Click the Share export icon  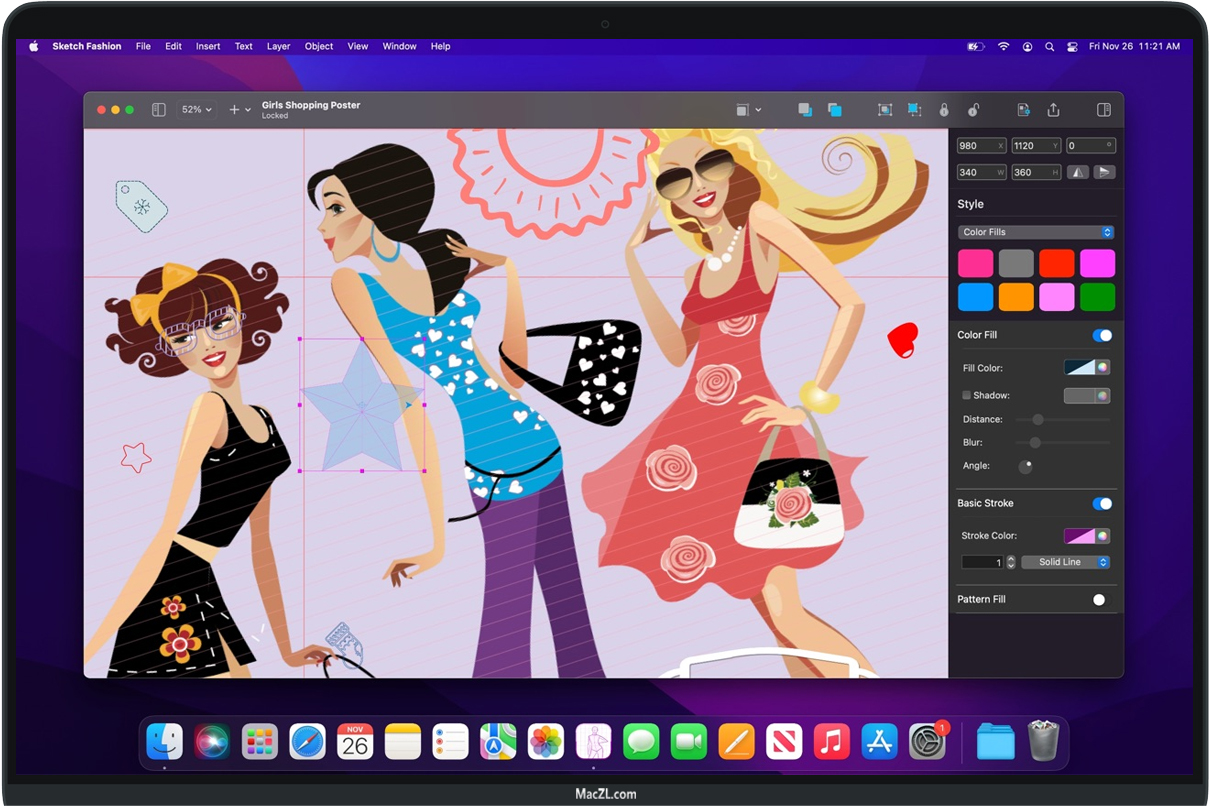[x=1053, y=110]
